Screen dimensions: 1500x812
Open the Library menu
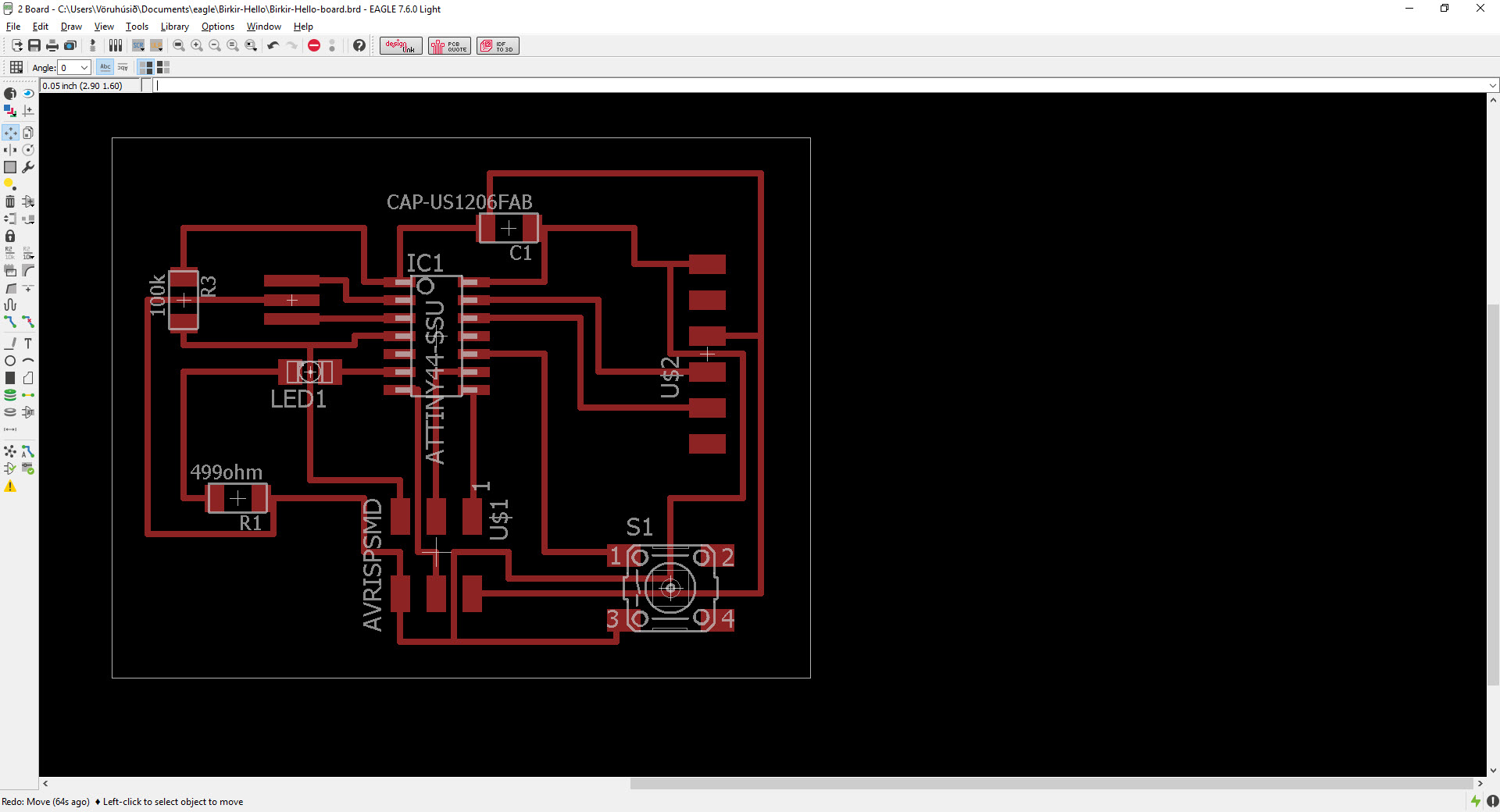[x=175, y=27]
